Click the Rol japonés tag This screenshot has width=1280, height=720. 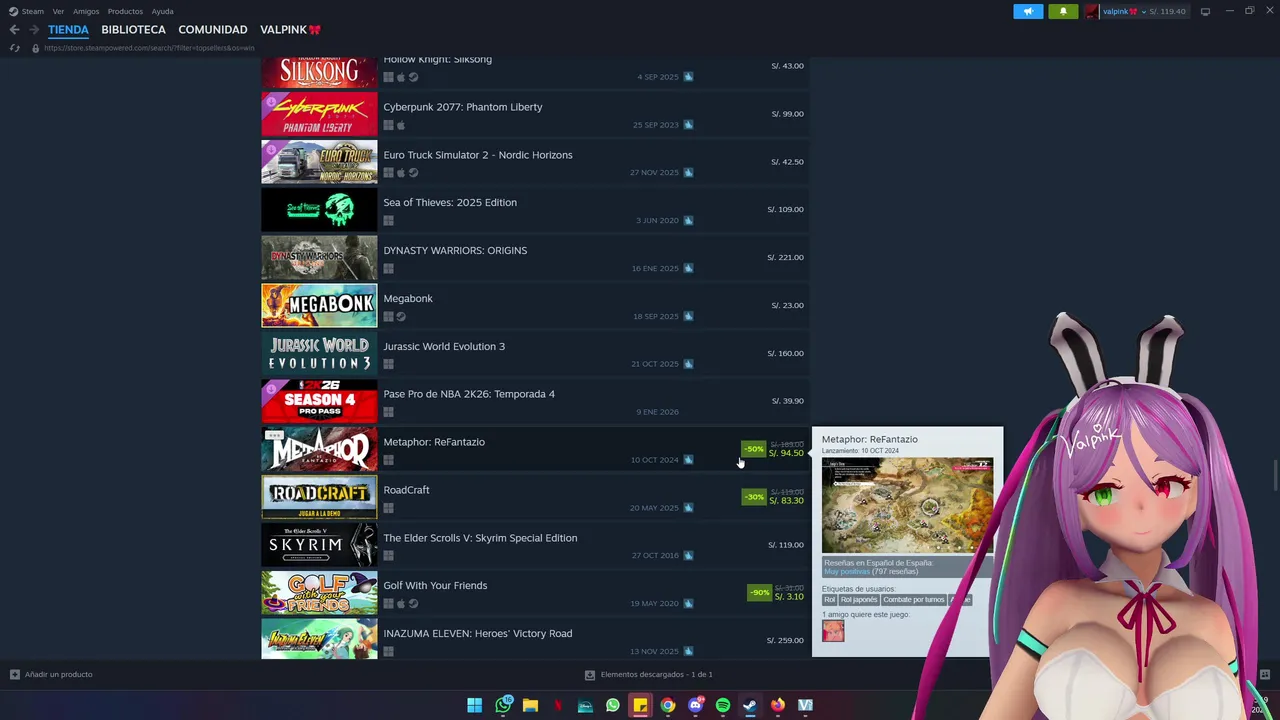(858, 600)
